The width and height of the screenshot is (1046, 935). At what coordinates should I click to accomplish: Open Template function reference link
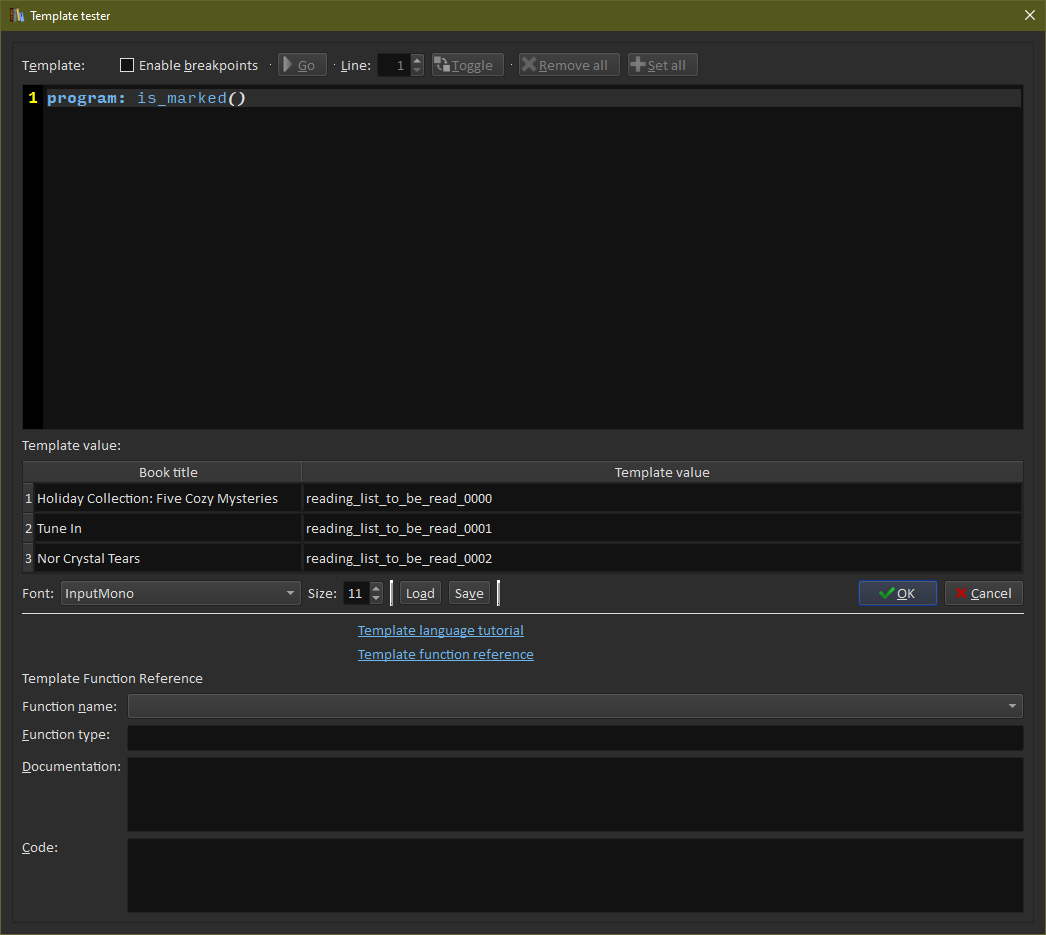(x=445, y=654)
